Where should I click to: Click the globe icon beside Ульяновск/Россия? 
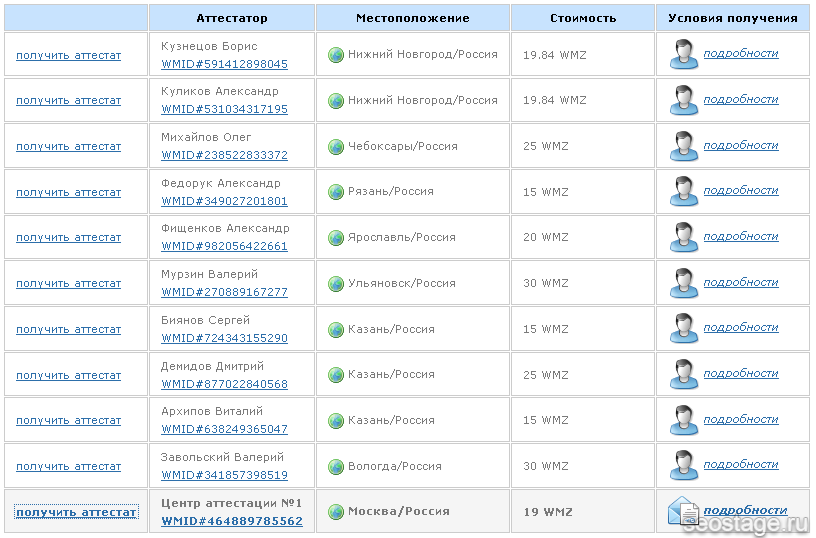[336, 284]
